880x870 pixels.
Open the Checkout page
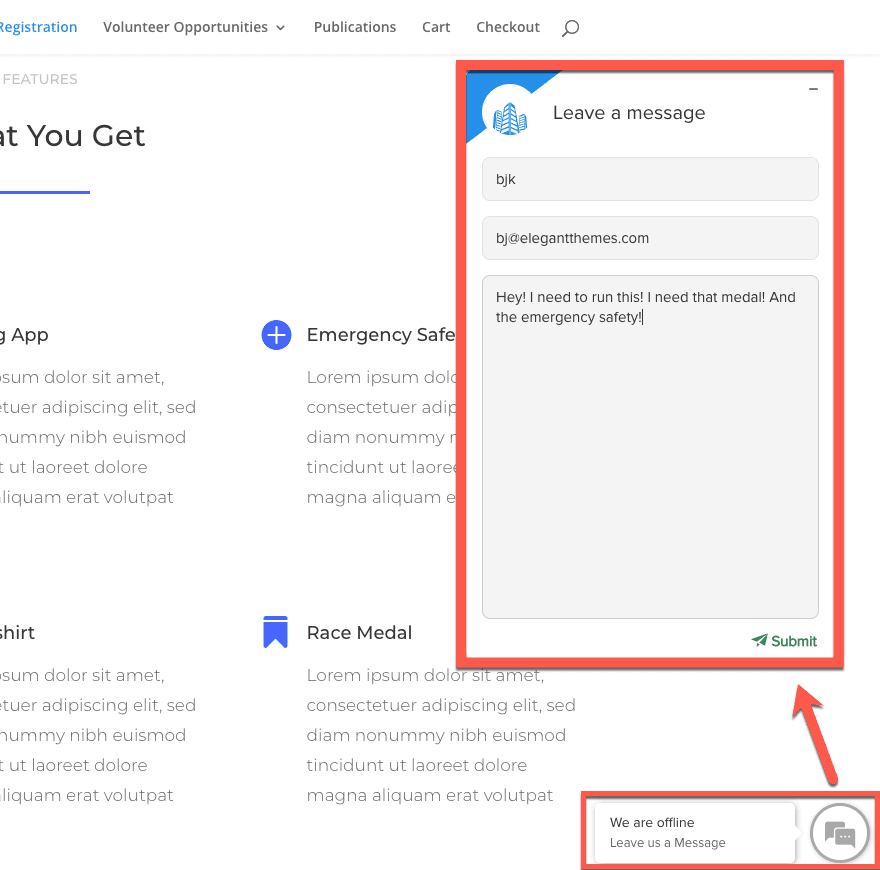tap(508, 27)
